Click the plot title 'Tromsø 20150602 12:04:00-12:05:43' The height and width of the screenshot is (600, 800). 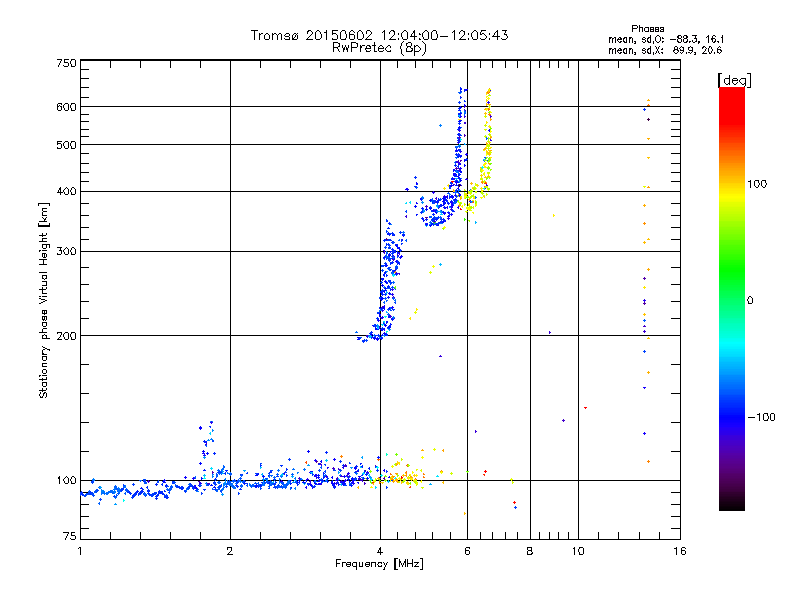point(380,35)
